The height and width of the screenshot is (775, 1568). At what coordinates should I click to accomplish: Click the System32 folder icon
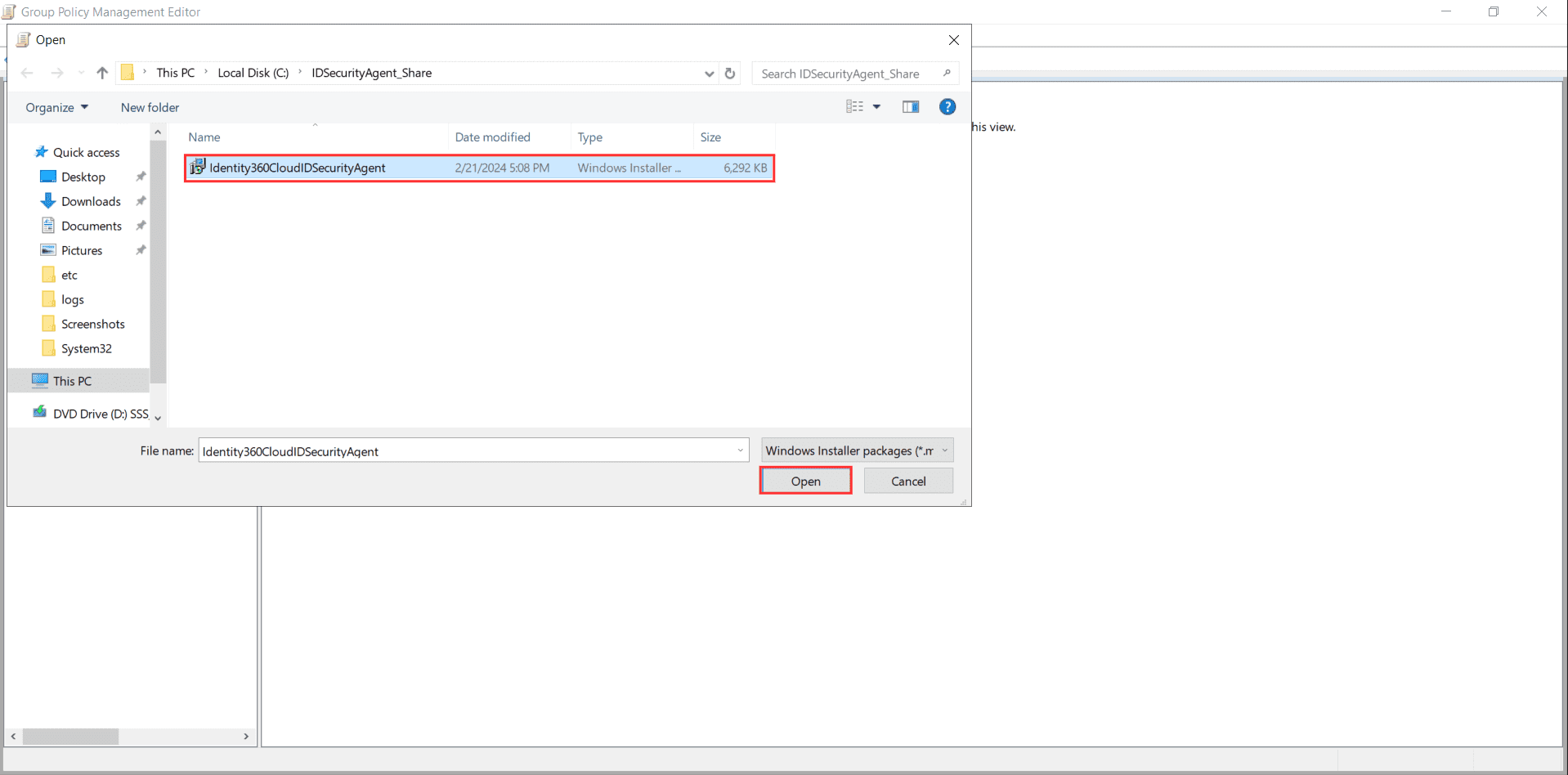(48, 348)
